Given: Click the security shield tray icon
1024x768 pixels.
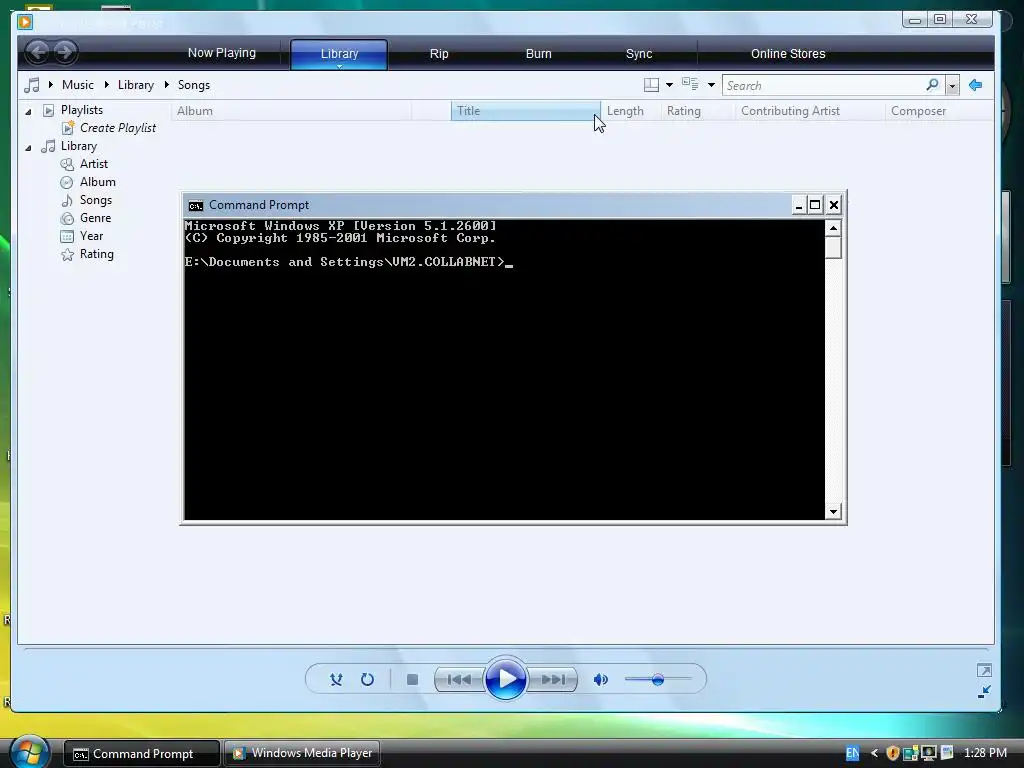Looking at the screenshot, I should pos(893,753).
